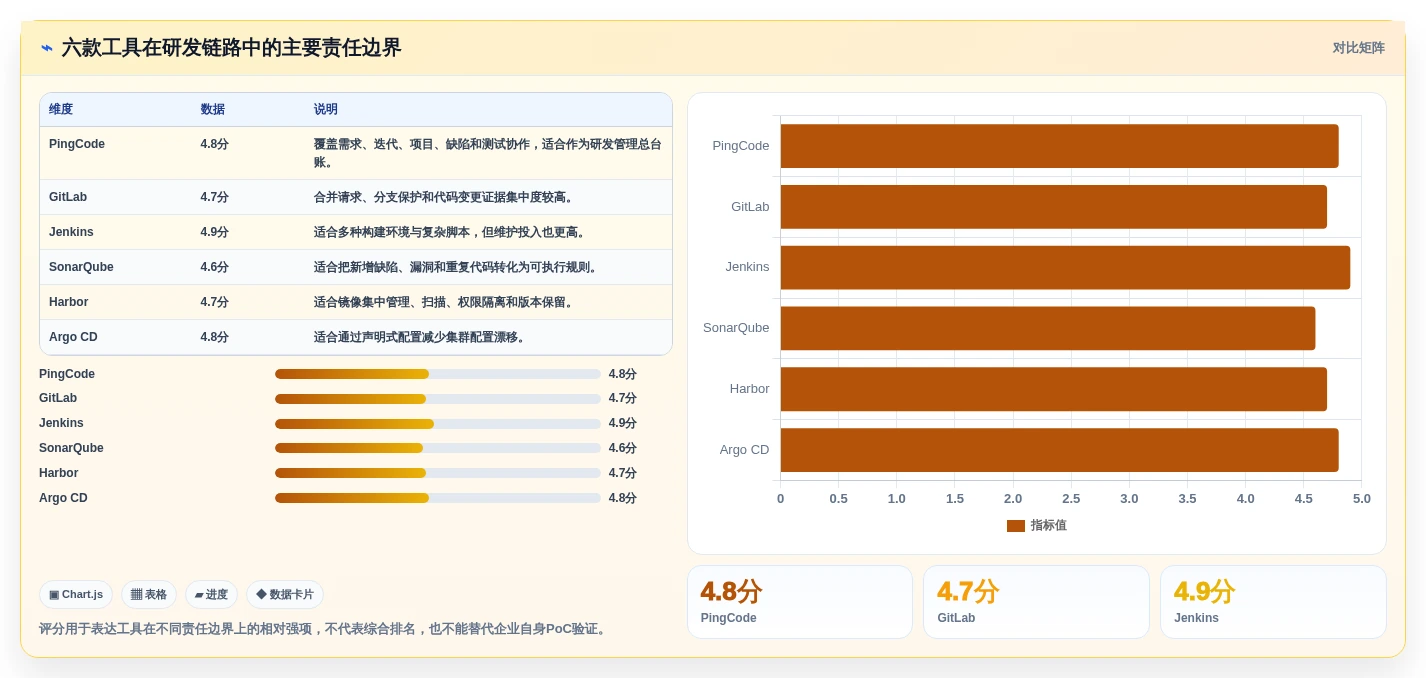This screenshot has height=678, width=1426.
Task: Click the SonarQube bar in the chart
Action: click(1048, 328)
